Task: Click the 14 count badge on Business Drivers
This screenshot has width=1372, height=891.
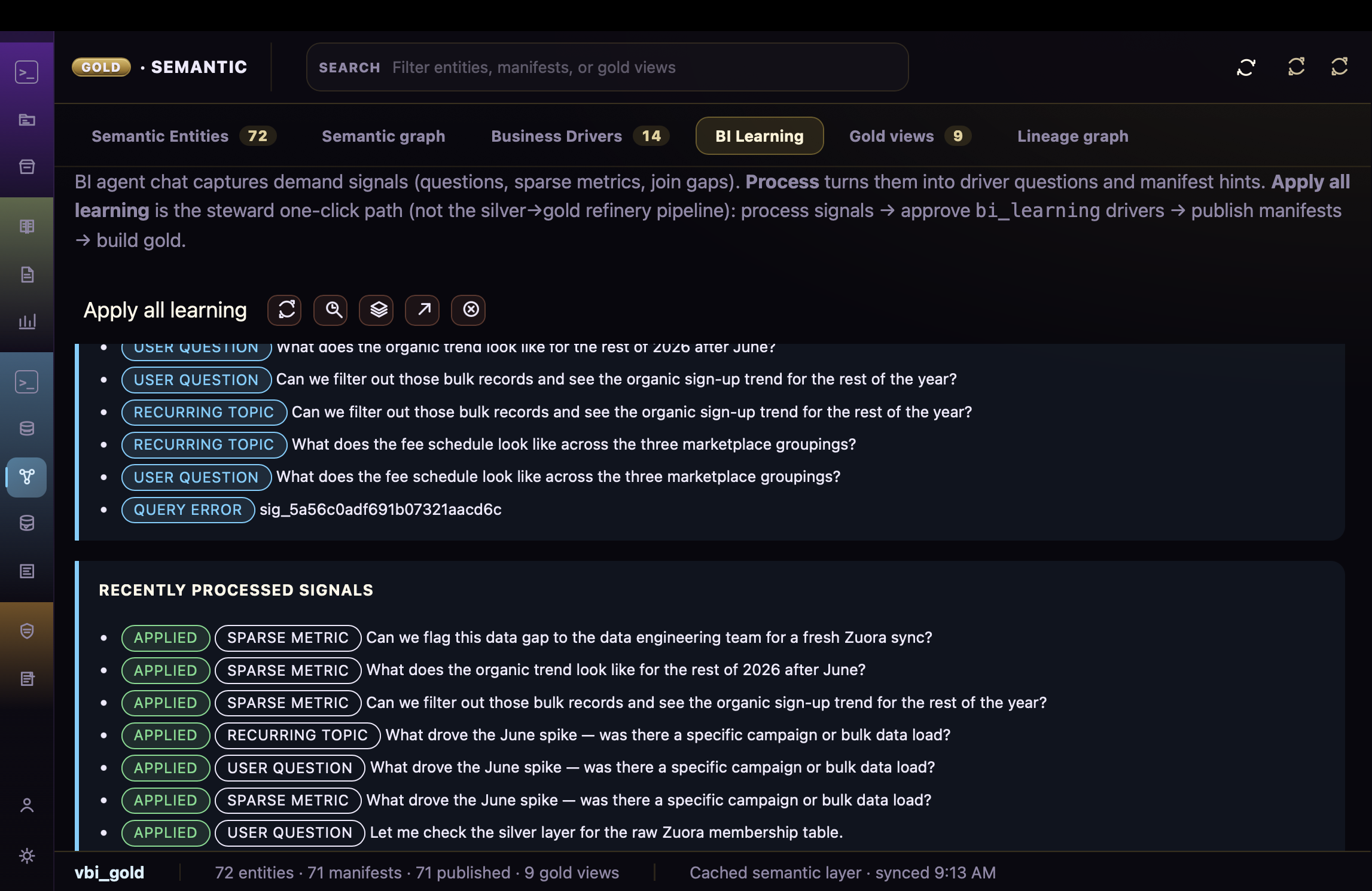Action: (651, 136)
